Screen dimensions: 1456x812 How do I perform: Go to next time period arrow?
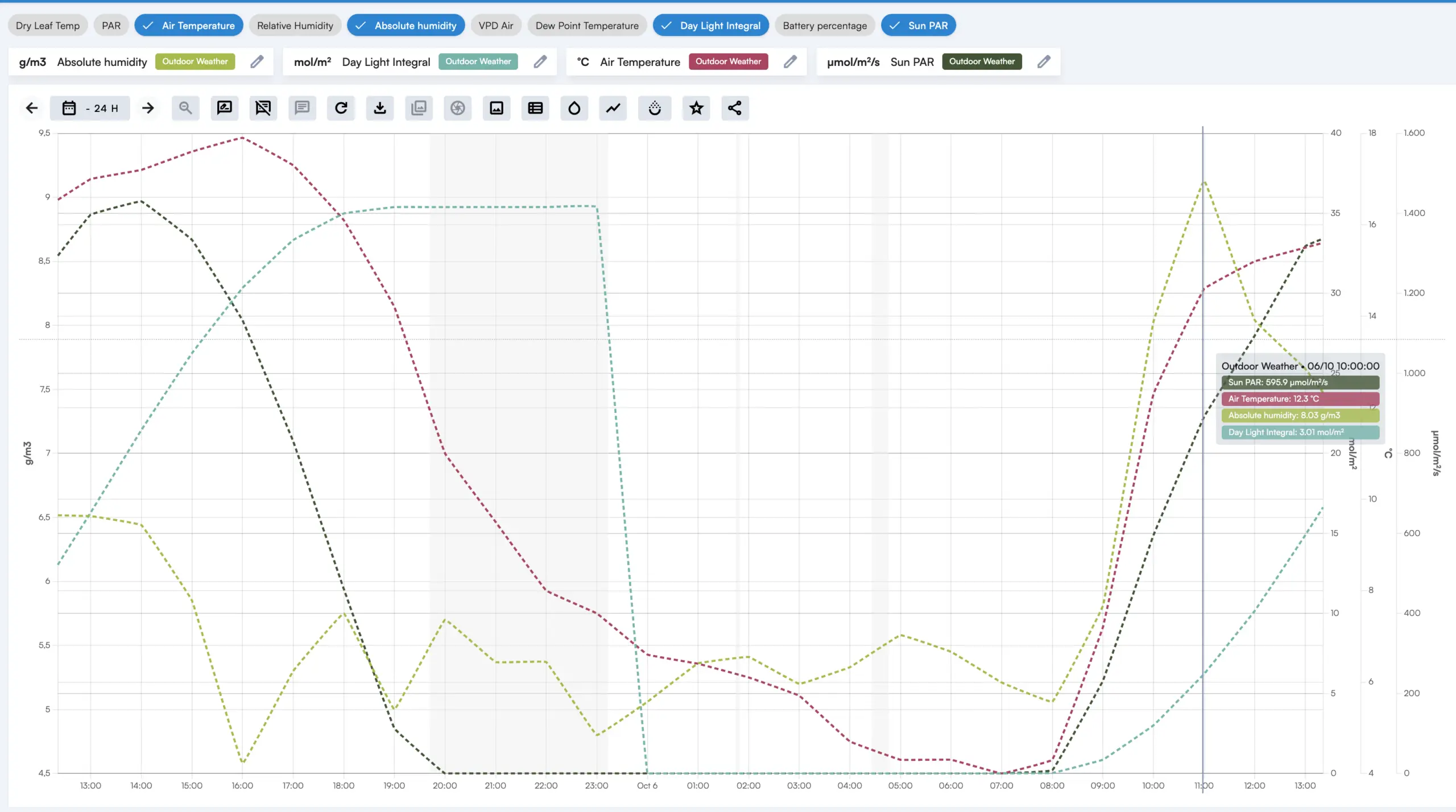[148, 108]
